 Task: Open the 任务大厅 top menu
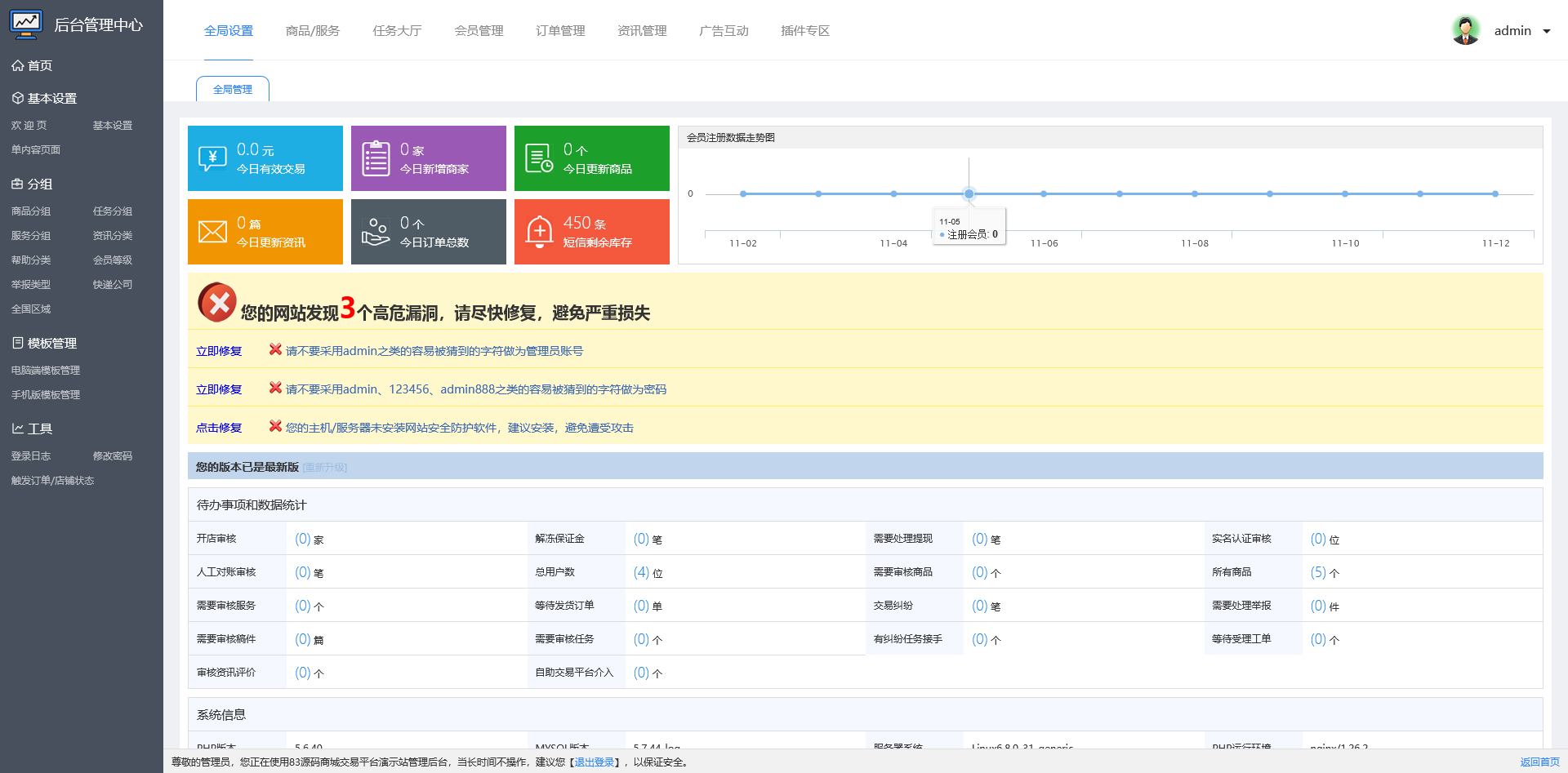pos(397,31)
